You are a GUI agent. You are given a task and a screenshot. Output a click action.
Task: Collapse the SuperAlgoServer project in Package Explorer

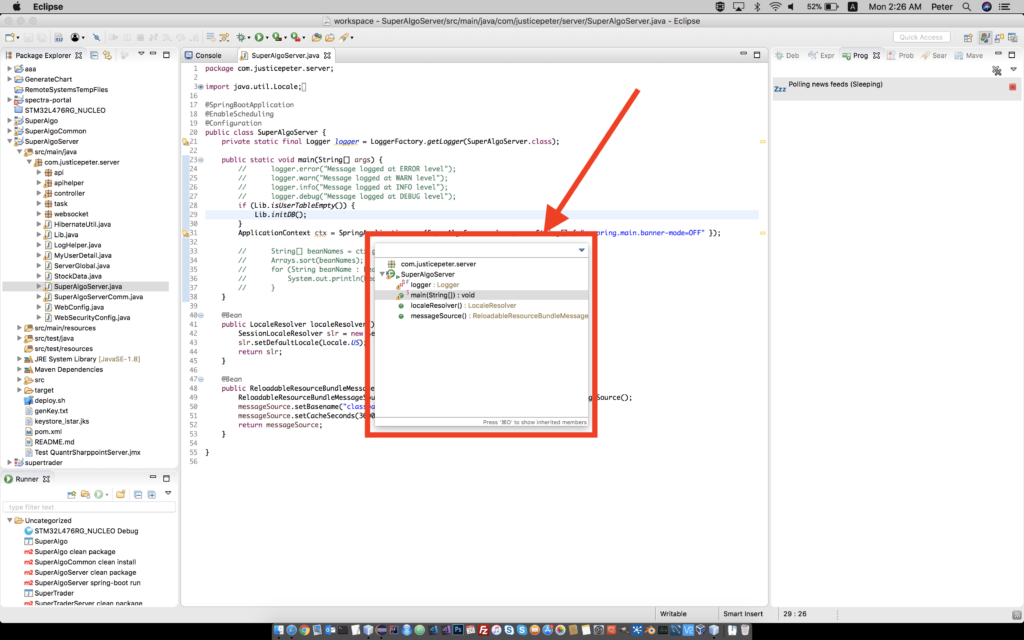tap(10, 141)
